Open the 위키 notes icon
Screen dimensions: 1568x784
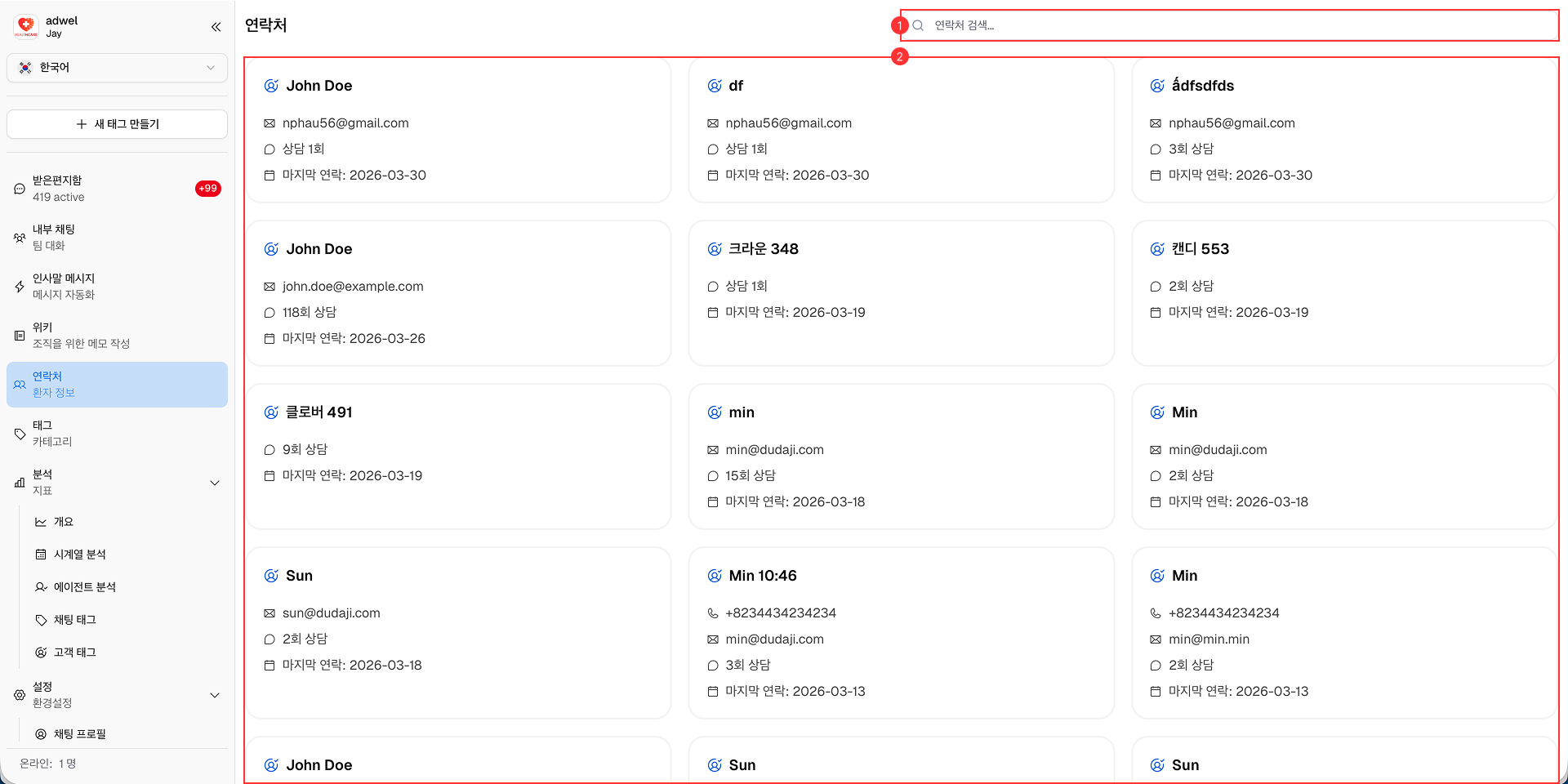click(x=19, y=335)
